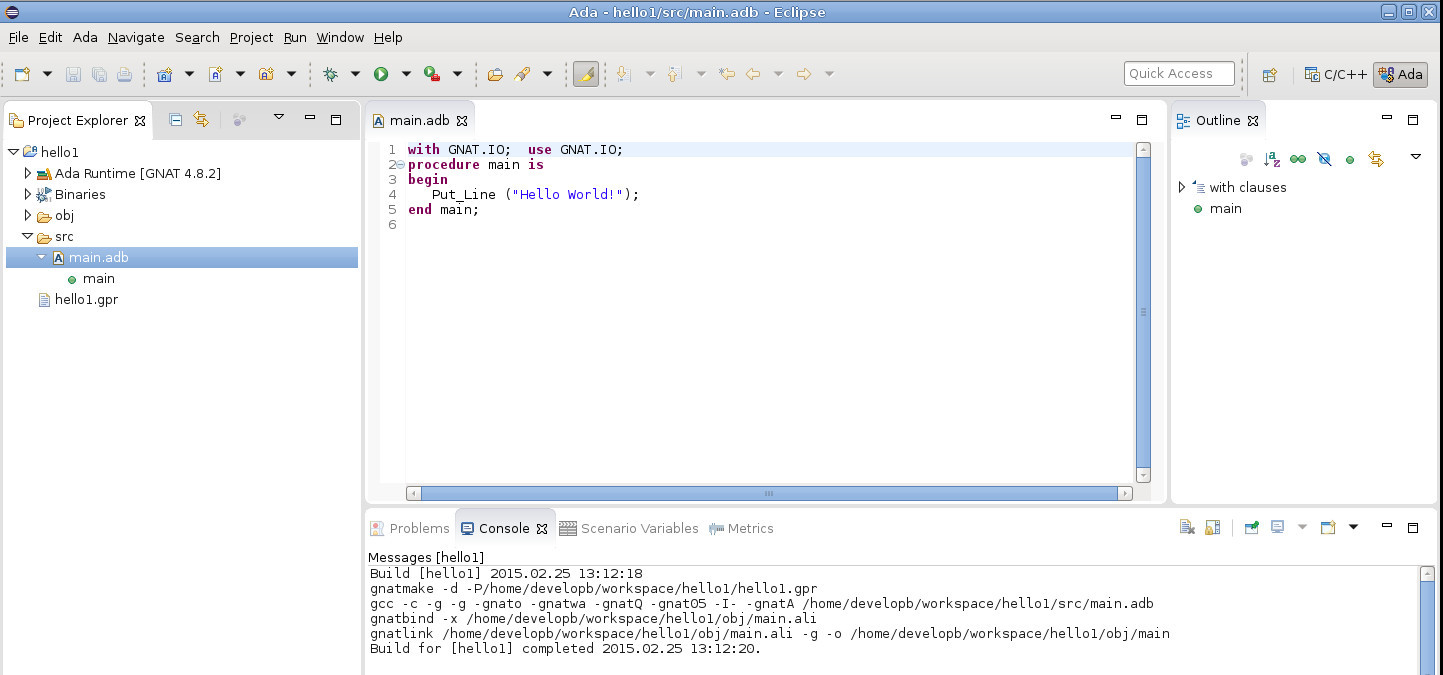
Task: Clear the Console output
Action: [1187, 528]
